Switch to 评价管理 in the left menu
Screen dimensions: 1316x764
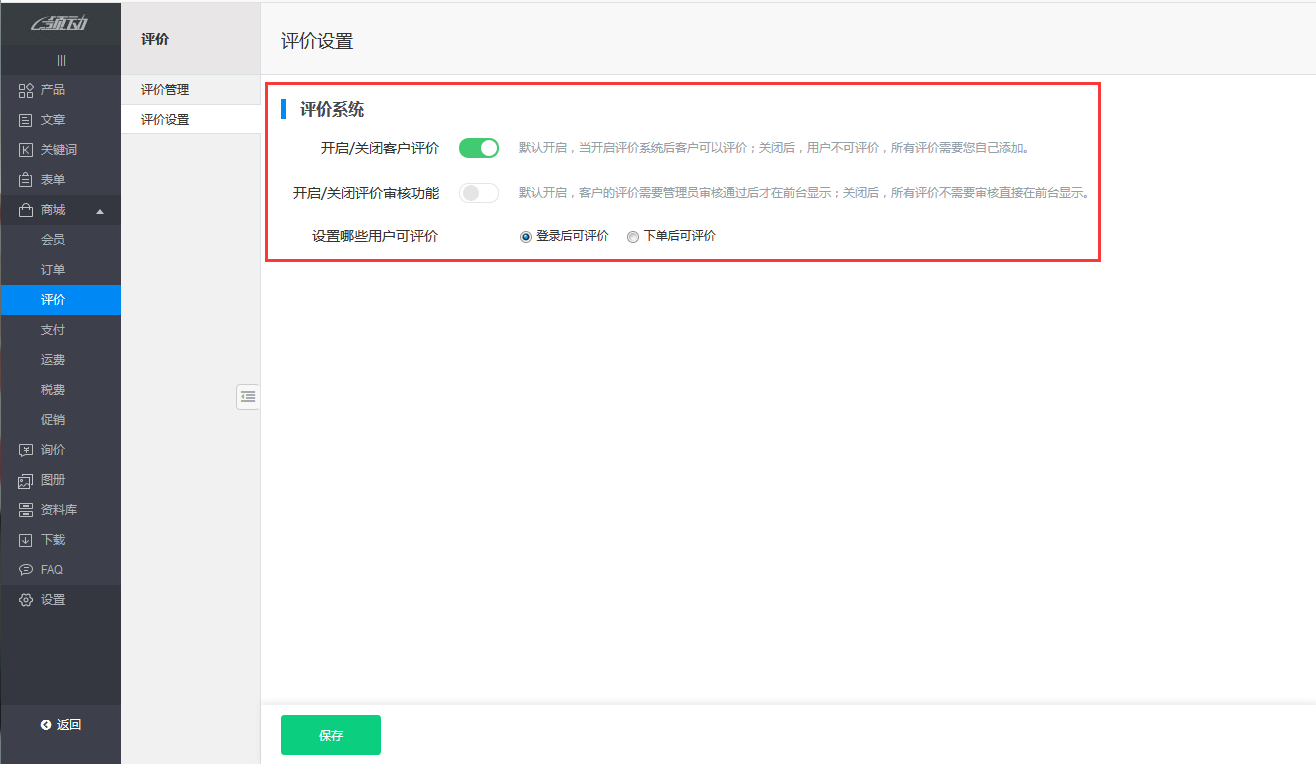(x=164, y=89)
